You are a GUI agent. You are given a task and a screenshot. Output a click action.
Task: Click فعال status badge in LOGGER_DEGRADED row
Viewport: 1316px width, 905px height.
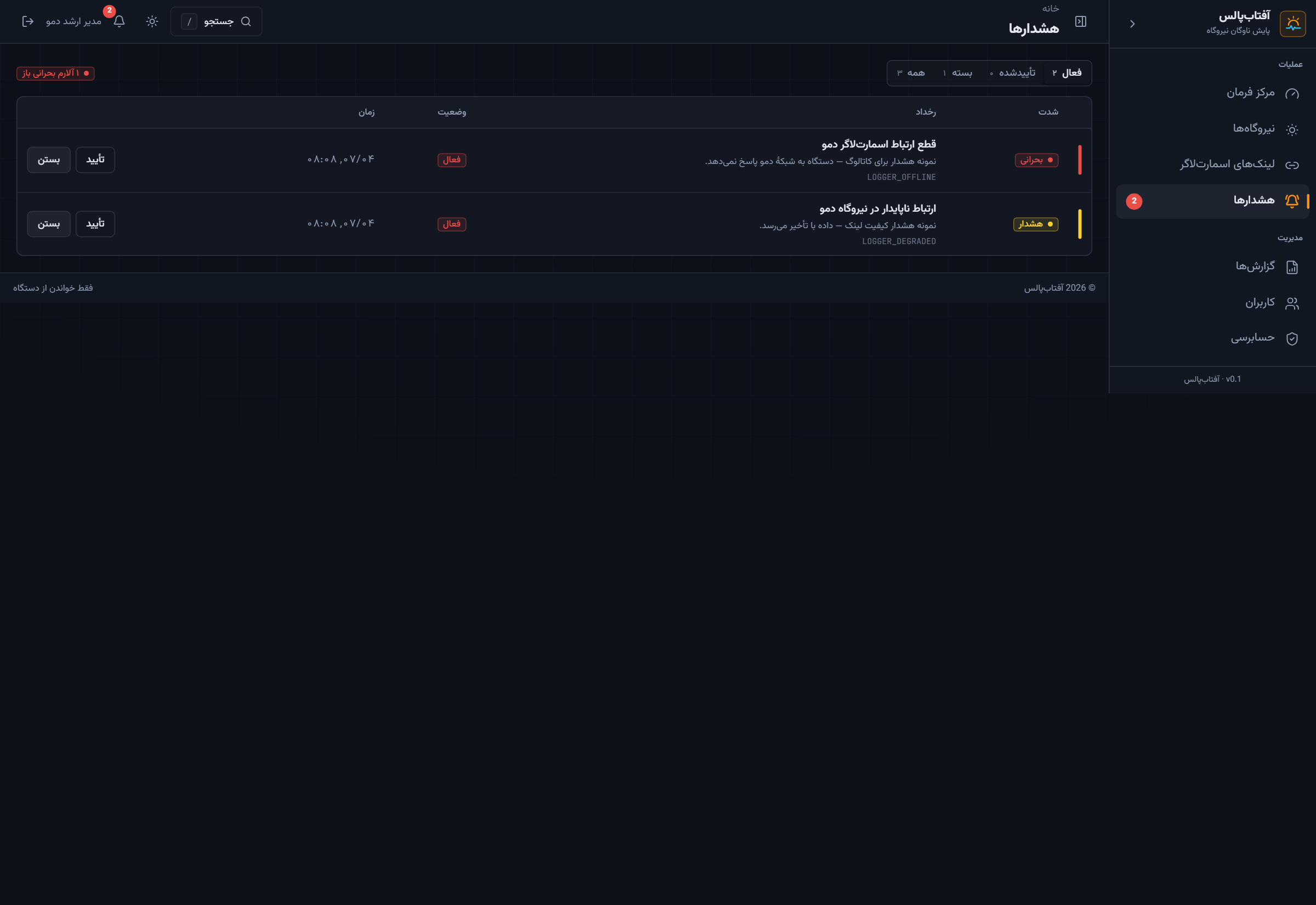(x=452, y=224)
